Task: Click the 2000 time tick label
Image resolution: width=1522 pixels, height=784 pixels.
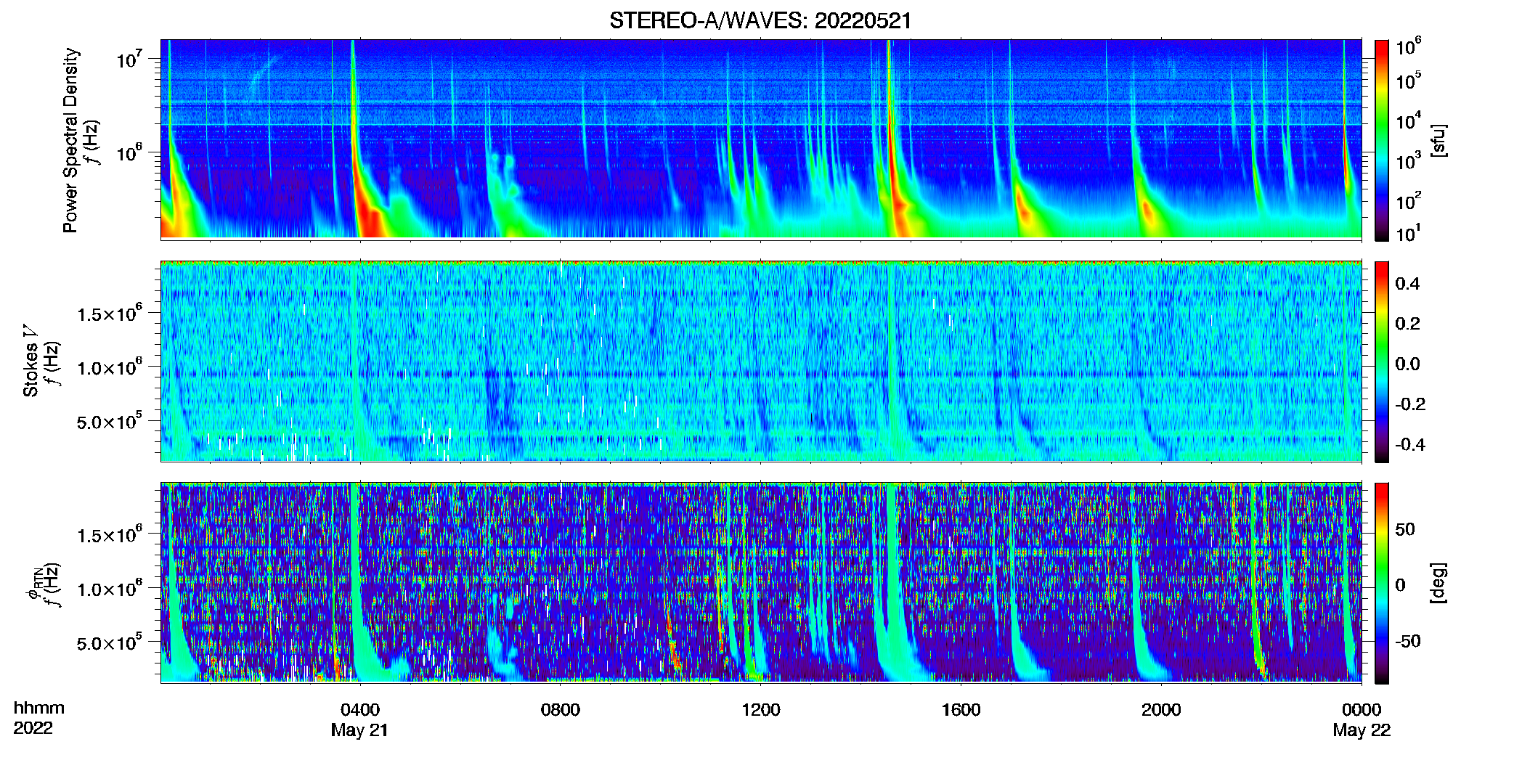Action: [x=1161, y=709]
